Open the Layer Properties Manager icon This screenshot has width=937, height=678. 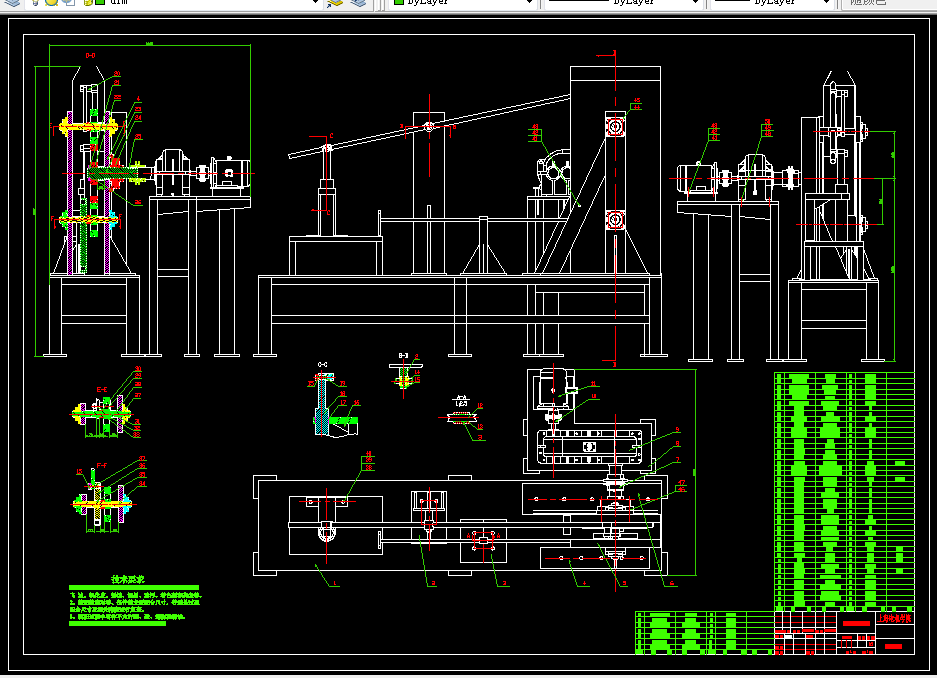pos(12,2)
